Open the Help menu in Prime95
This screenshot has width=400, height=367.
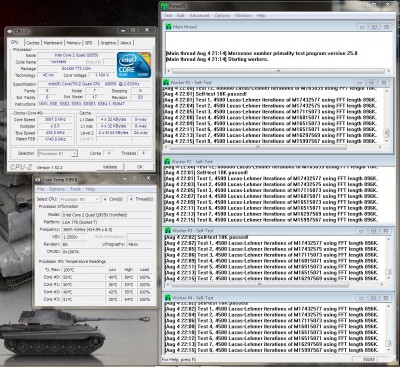click(x=261, y=16)
